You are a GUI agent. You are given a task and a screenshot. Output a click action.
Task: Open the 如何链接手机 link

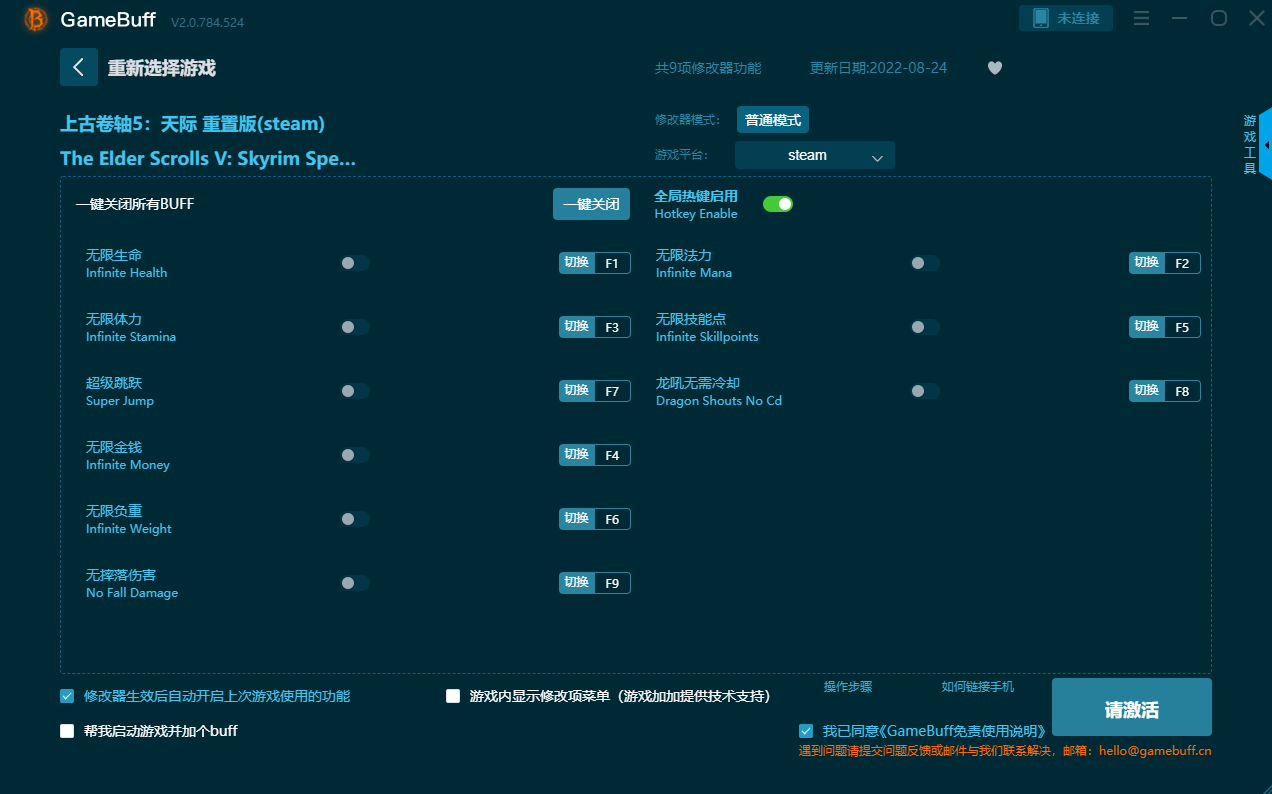click(978, 687)
